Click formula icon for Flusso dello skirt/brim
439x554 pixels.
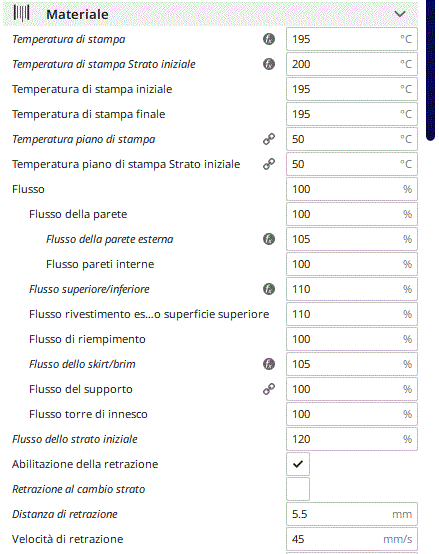(269, 364)
